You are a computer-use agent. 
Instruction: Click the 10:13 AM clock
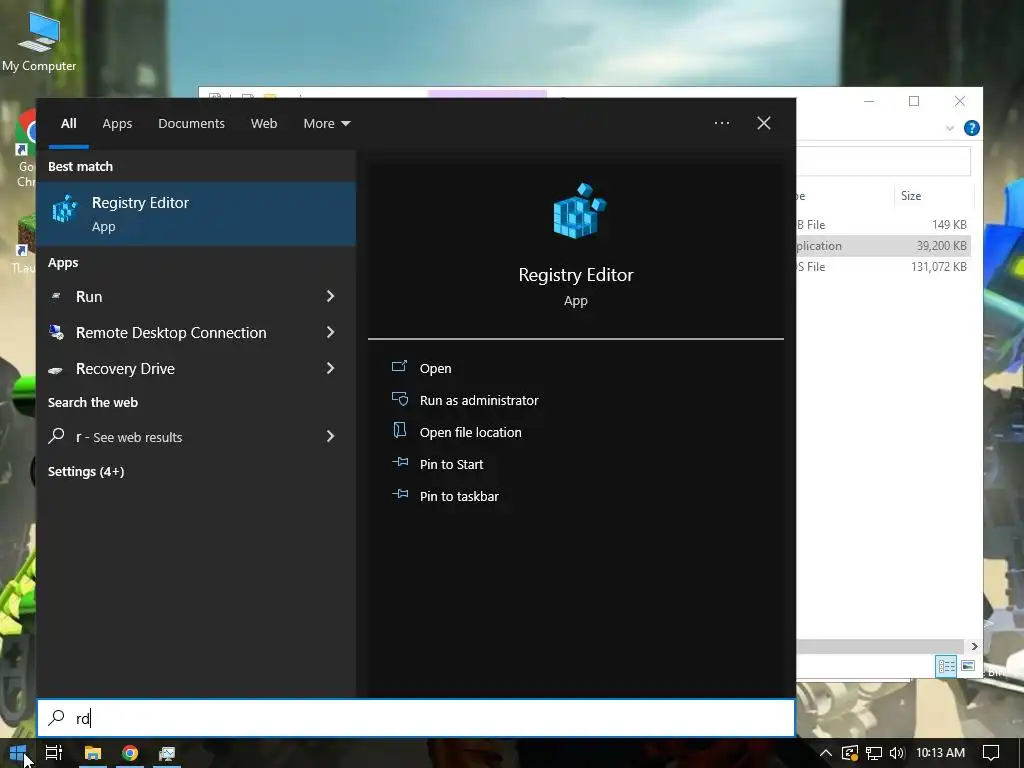coord(940,752)
